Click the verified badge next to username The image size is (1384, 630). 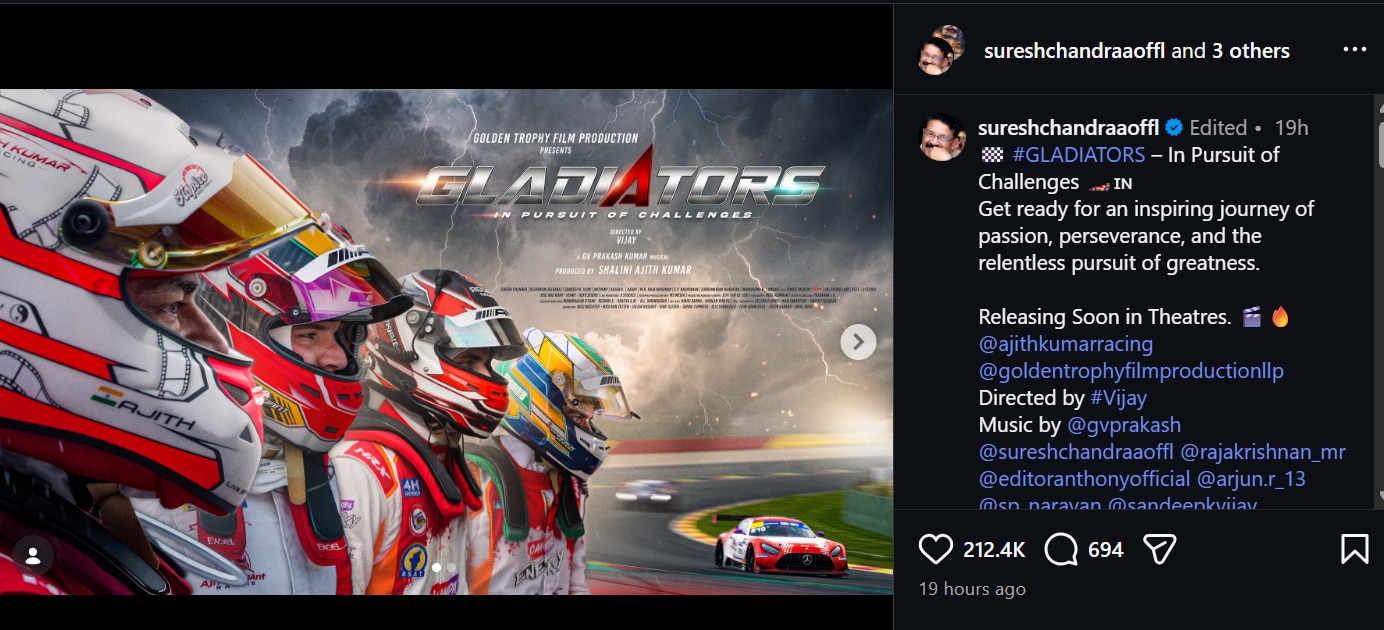[x=1175, y=128]
